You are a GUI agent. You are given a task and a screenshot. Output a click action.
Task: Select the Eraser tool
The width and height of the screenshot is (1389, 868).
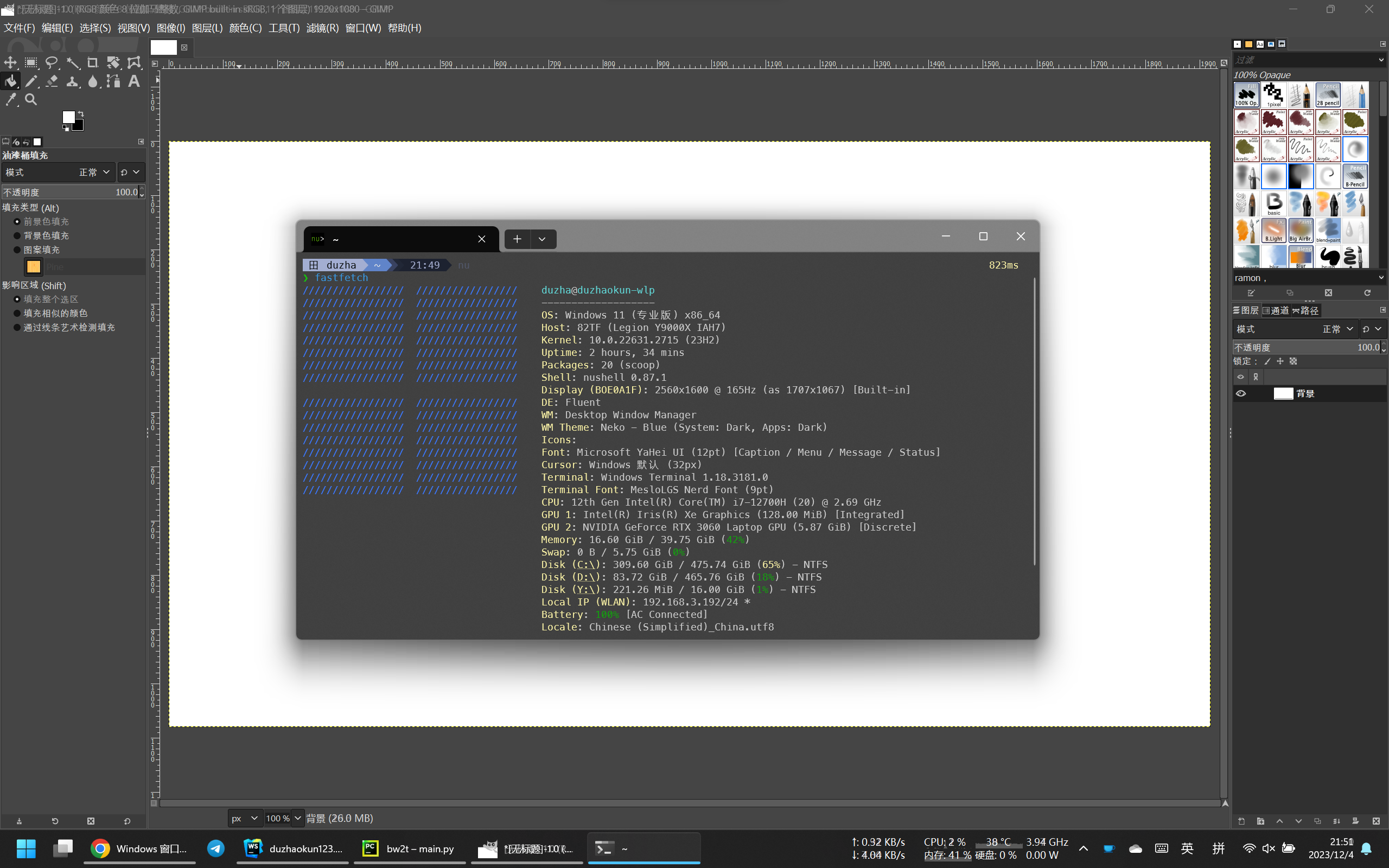(52, 81)
